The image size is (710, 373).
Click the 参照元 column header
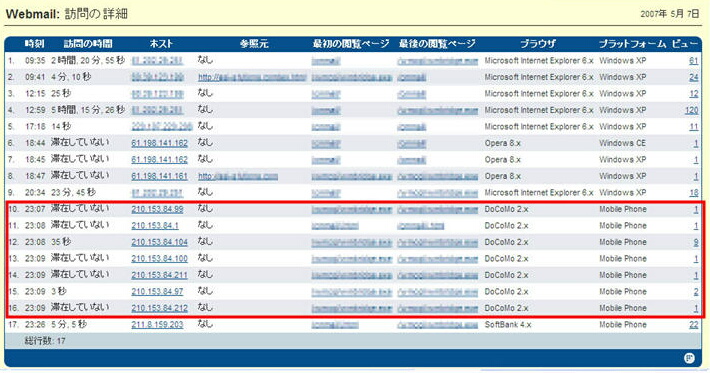pos(254,44)
